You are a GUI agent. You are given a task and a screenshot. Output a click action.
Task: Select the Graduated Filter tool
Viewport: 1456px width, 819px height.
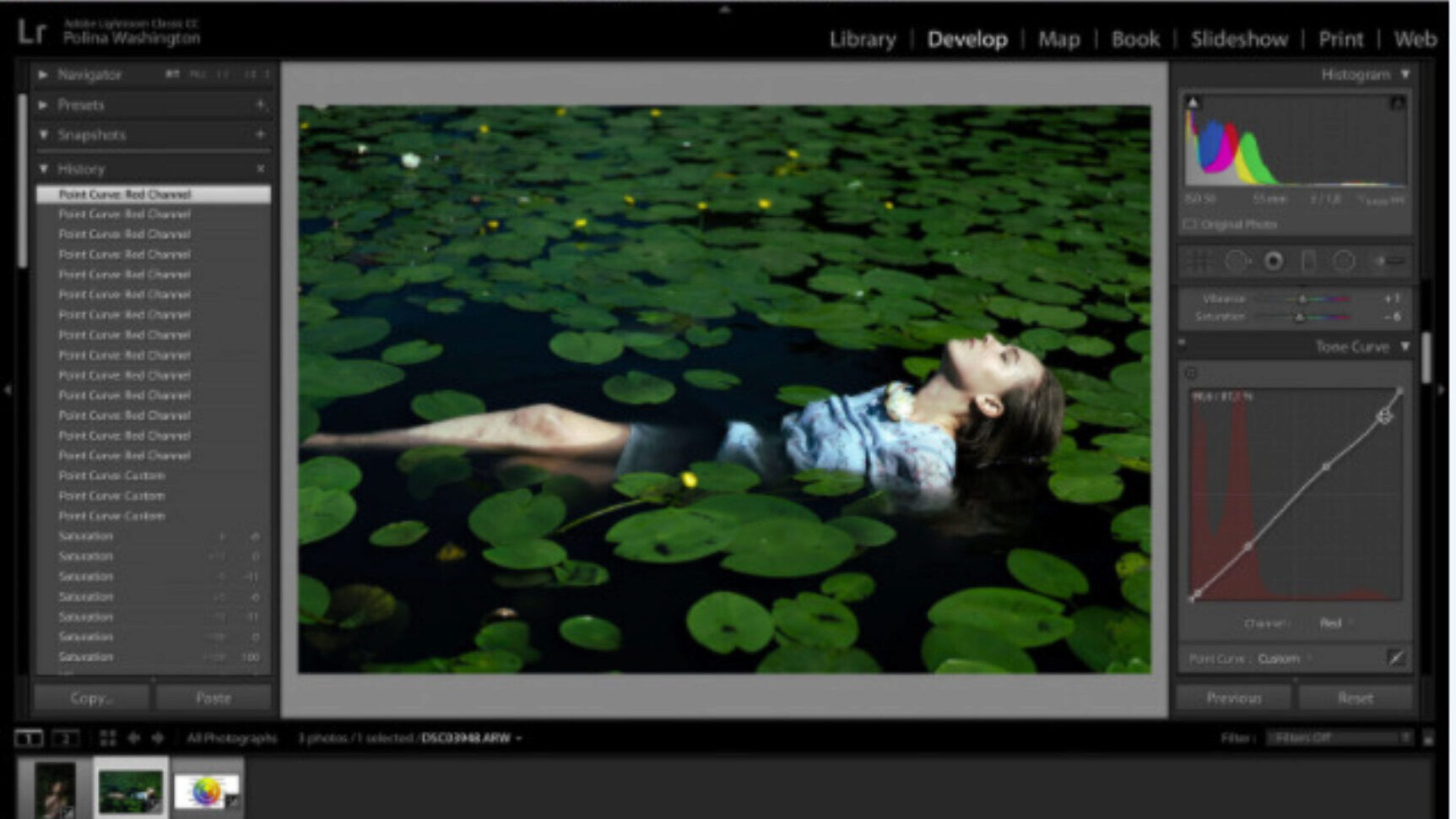pos(1308,262)
